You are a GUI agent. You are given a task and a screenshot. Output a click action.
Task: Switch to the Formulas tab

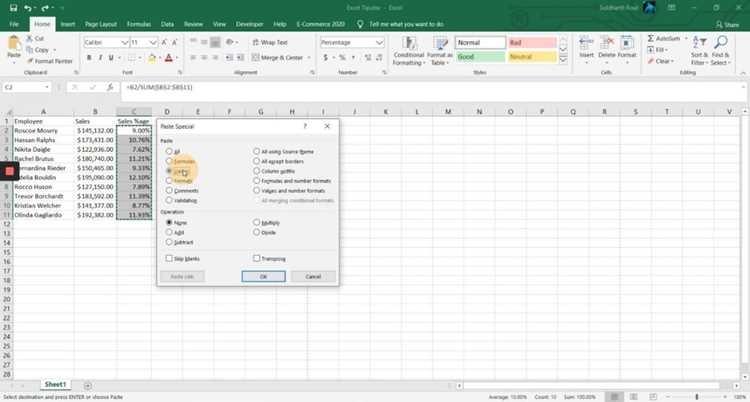pos(139,24)
